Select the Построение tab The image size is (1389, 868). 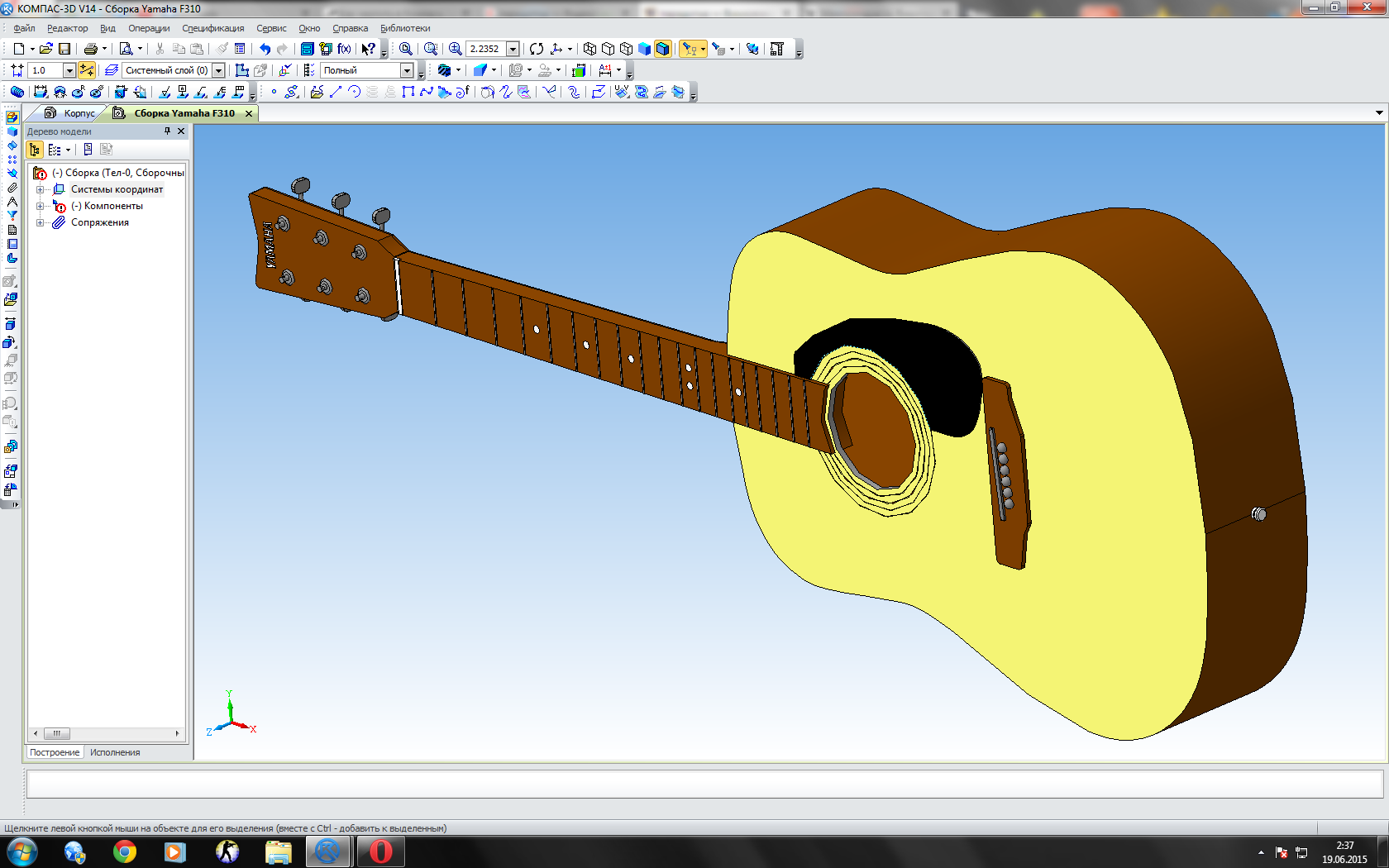(x=55, y=752)
